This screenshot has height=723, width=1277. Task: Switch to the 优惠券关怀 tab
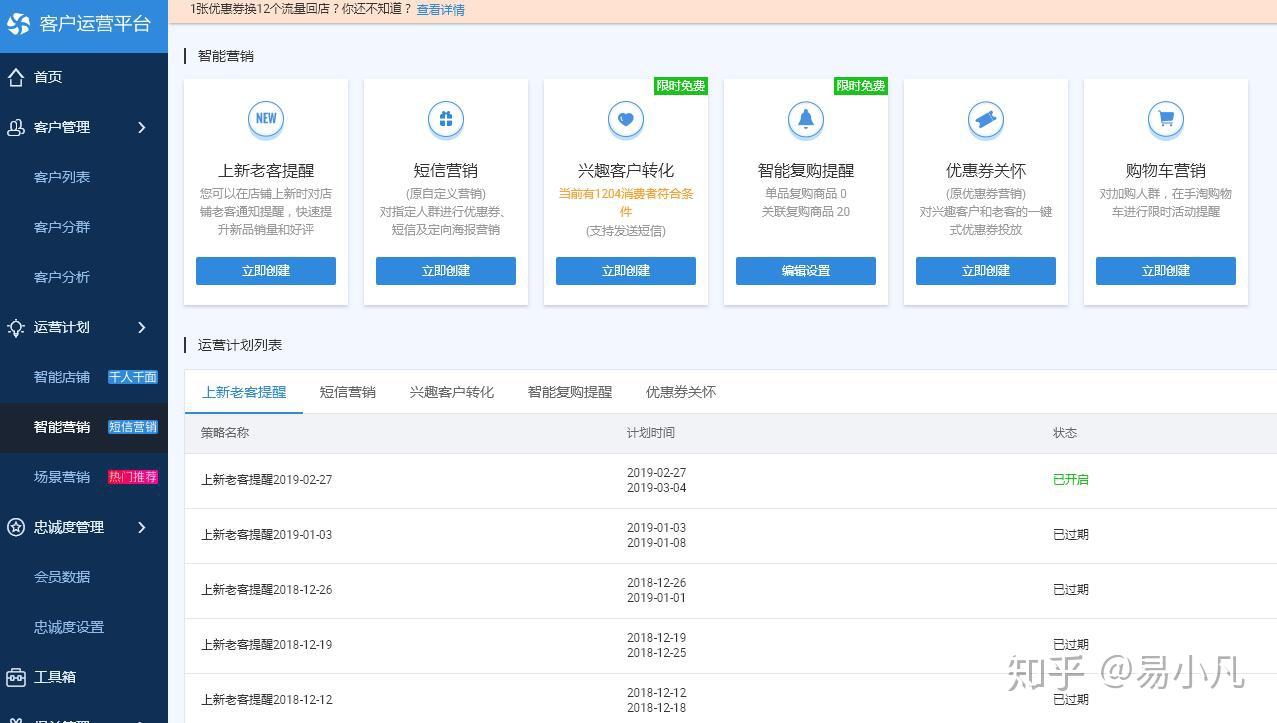(681, 392)
